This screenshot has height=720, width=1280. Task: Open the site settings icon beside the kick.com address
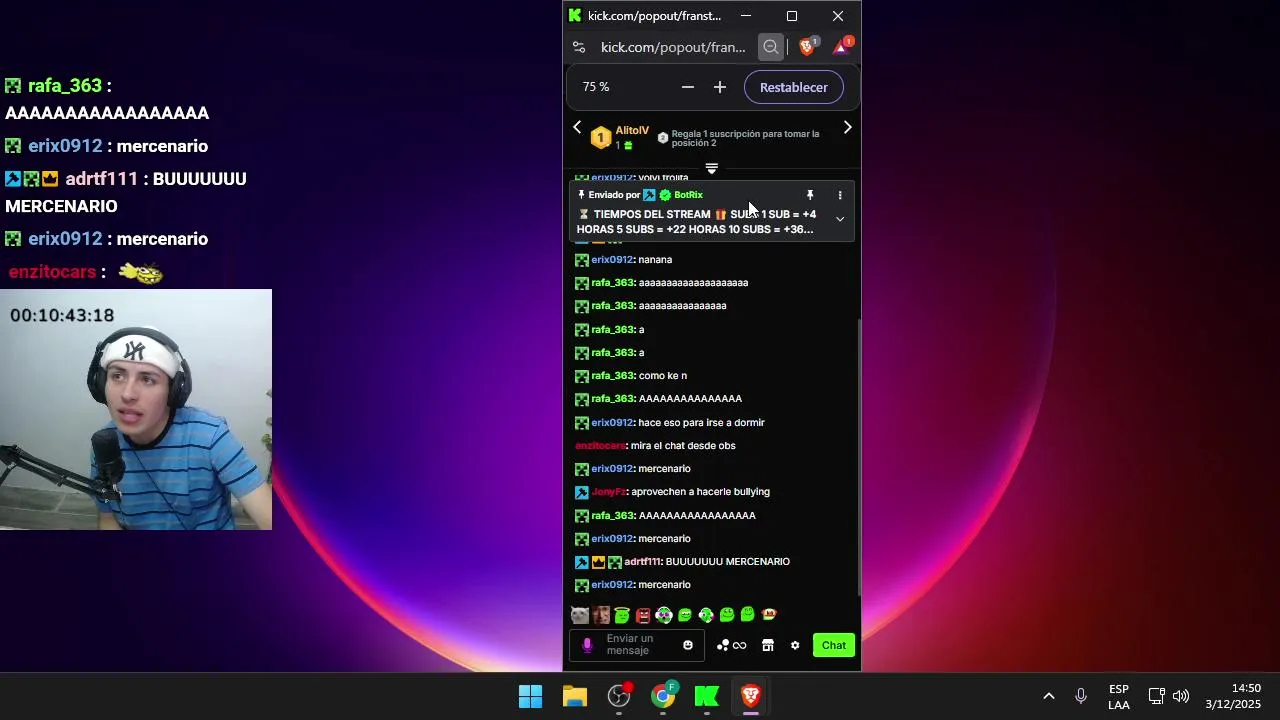coord(579,47)
